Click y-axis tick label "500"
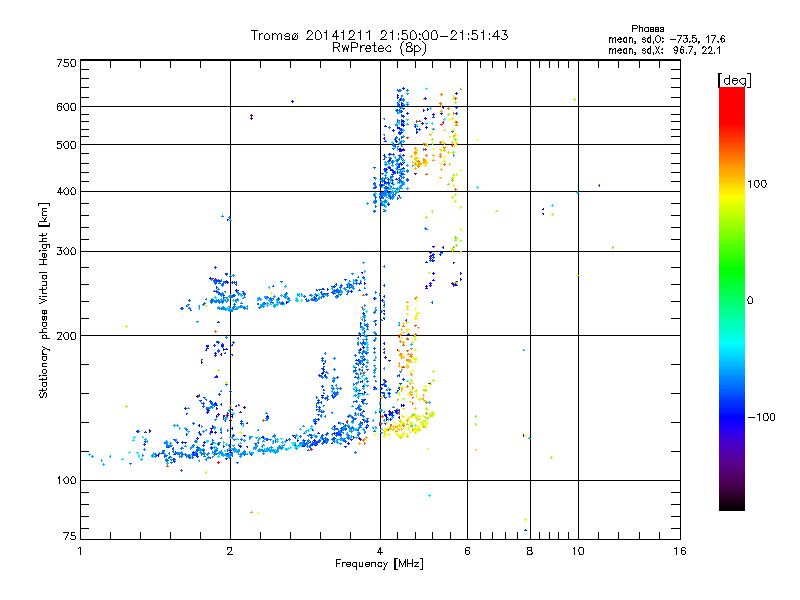 tap(66, 145)
